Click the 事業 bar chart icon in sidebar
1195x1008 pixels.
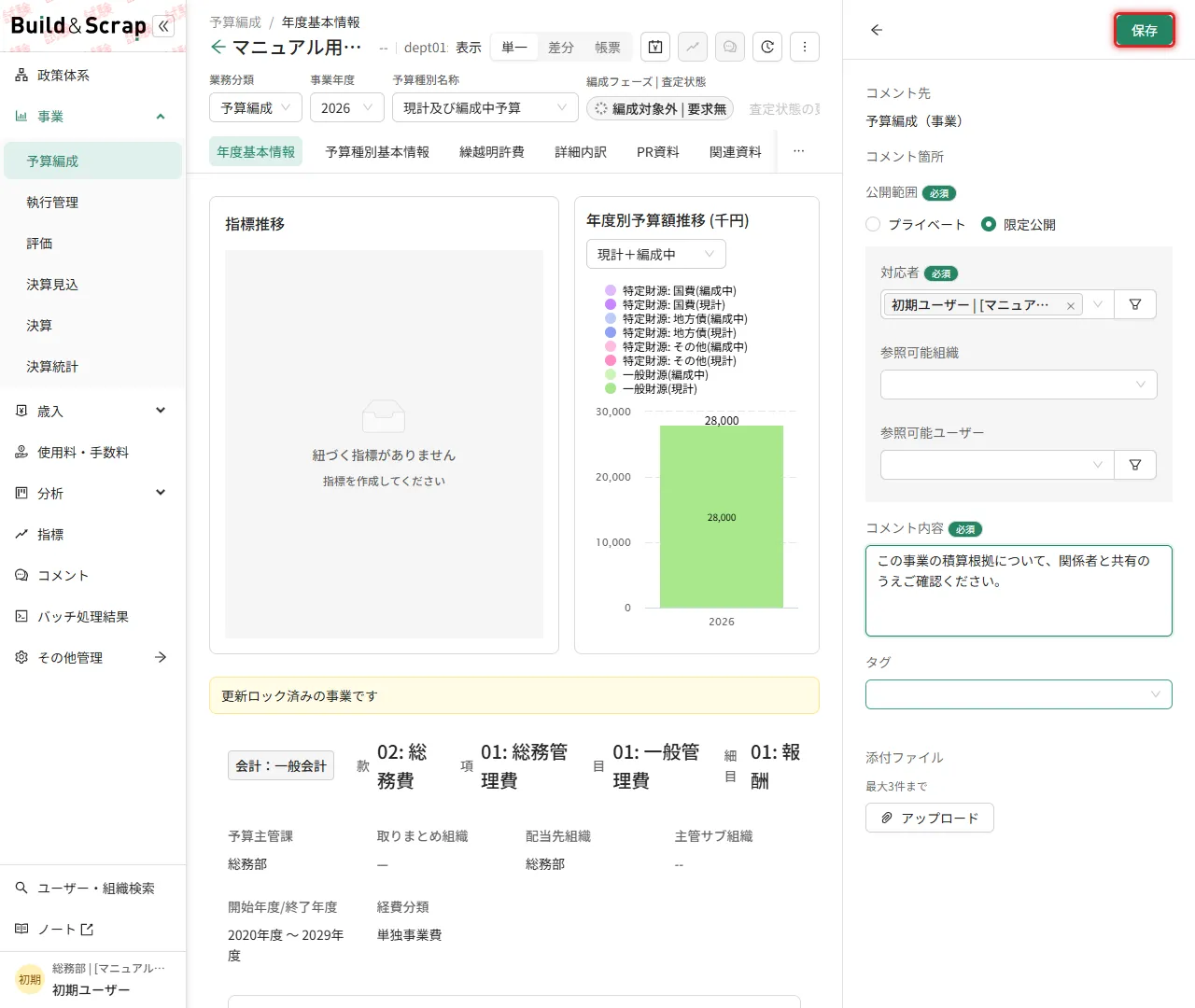[21, 117]
